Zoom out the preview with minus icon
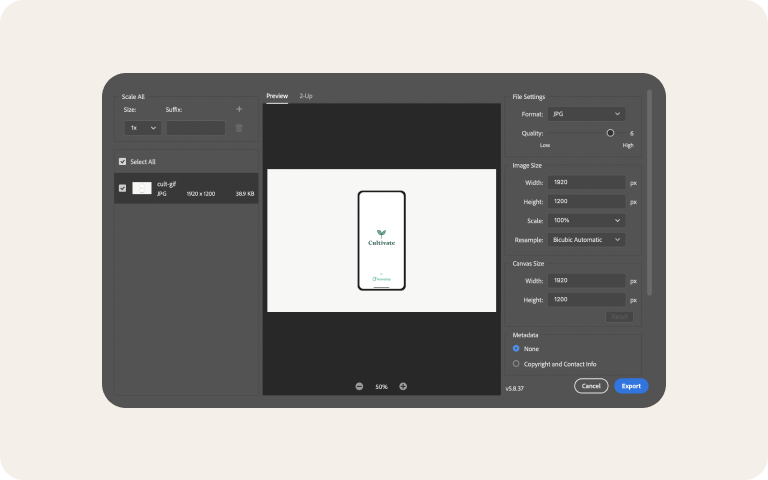This screenshot has height=480, width=768. coord(360,386)
